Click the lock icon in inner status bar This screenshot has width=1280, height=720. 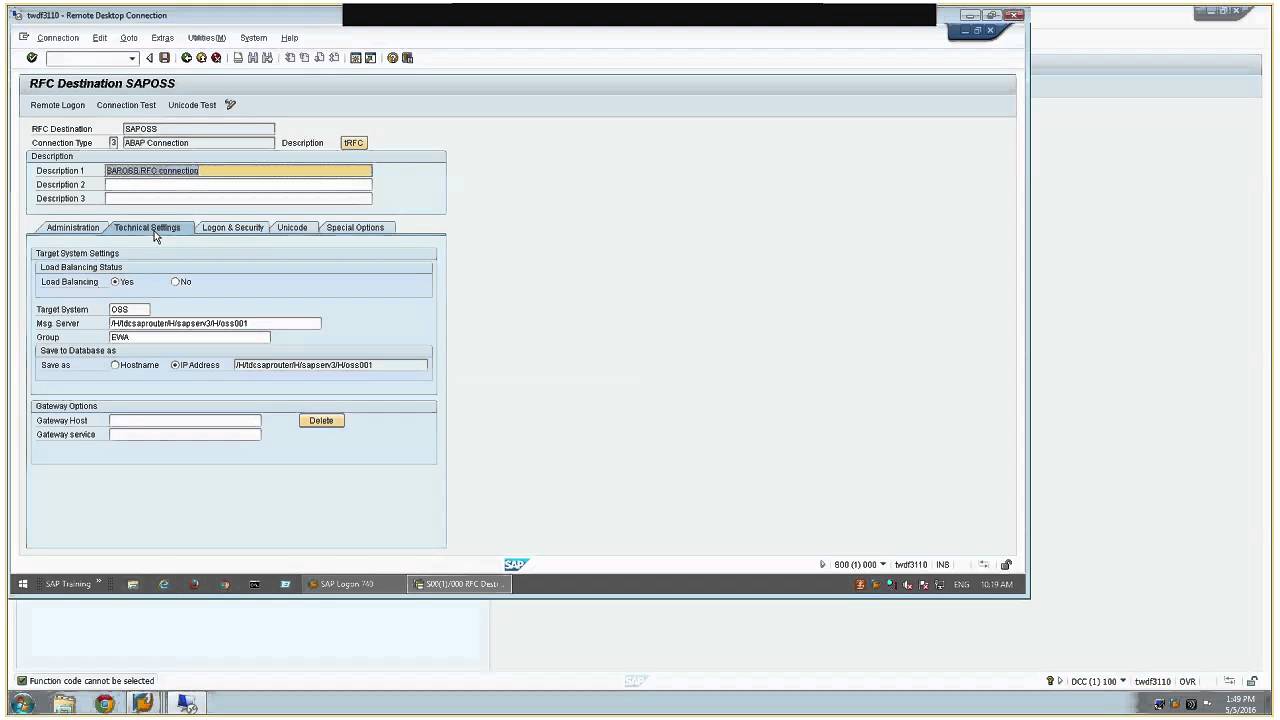[1006, 565]
